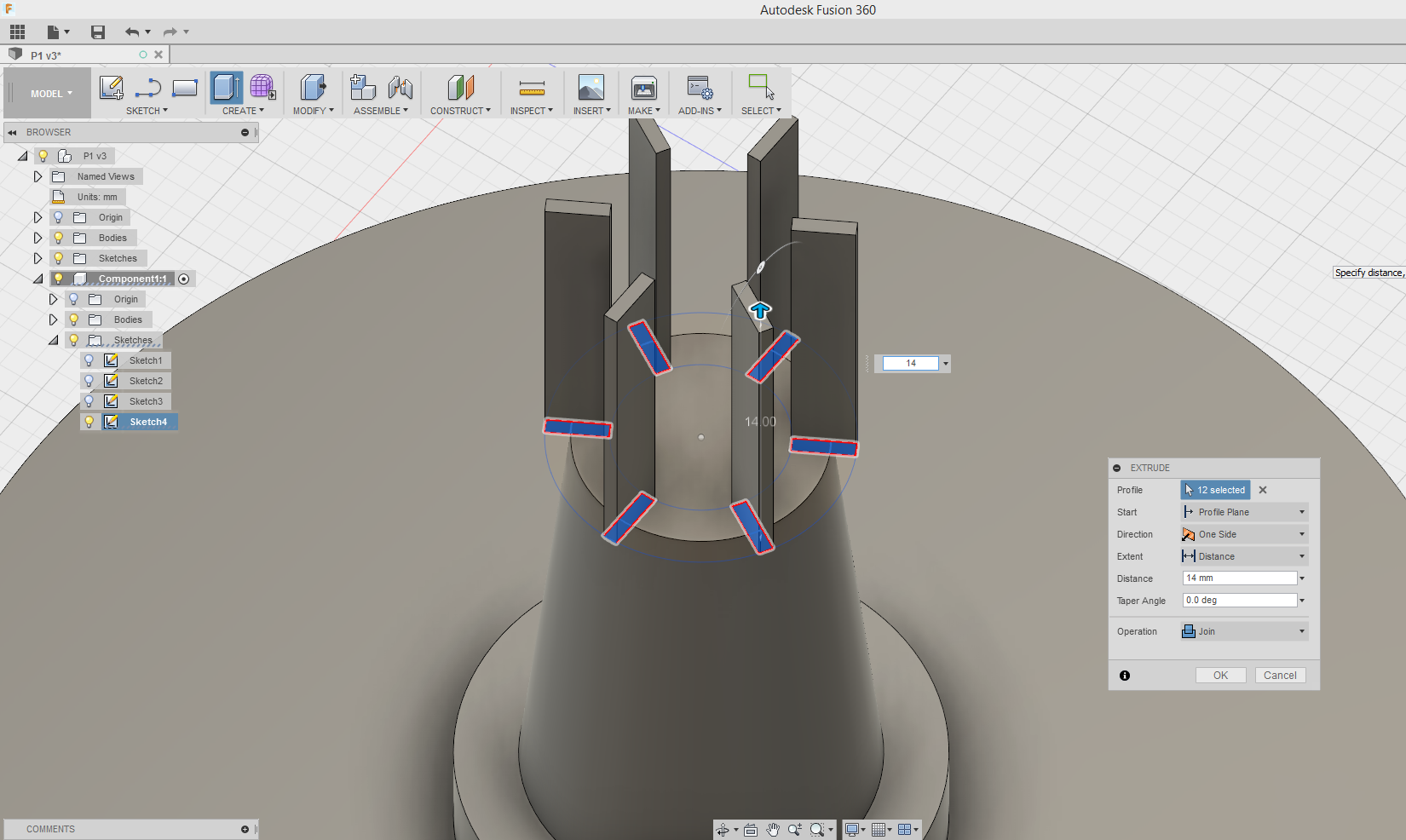Toggle visibility of Sketch2

tap(89, 381)
